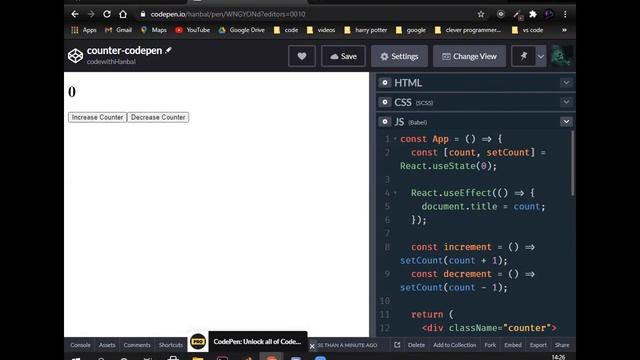Open pen Settings
This screenshot has height=360, width=640.
(399, 56)
